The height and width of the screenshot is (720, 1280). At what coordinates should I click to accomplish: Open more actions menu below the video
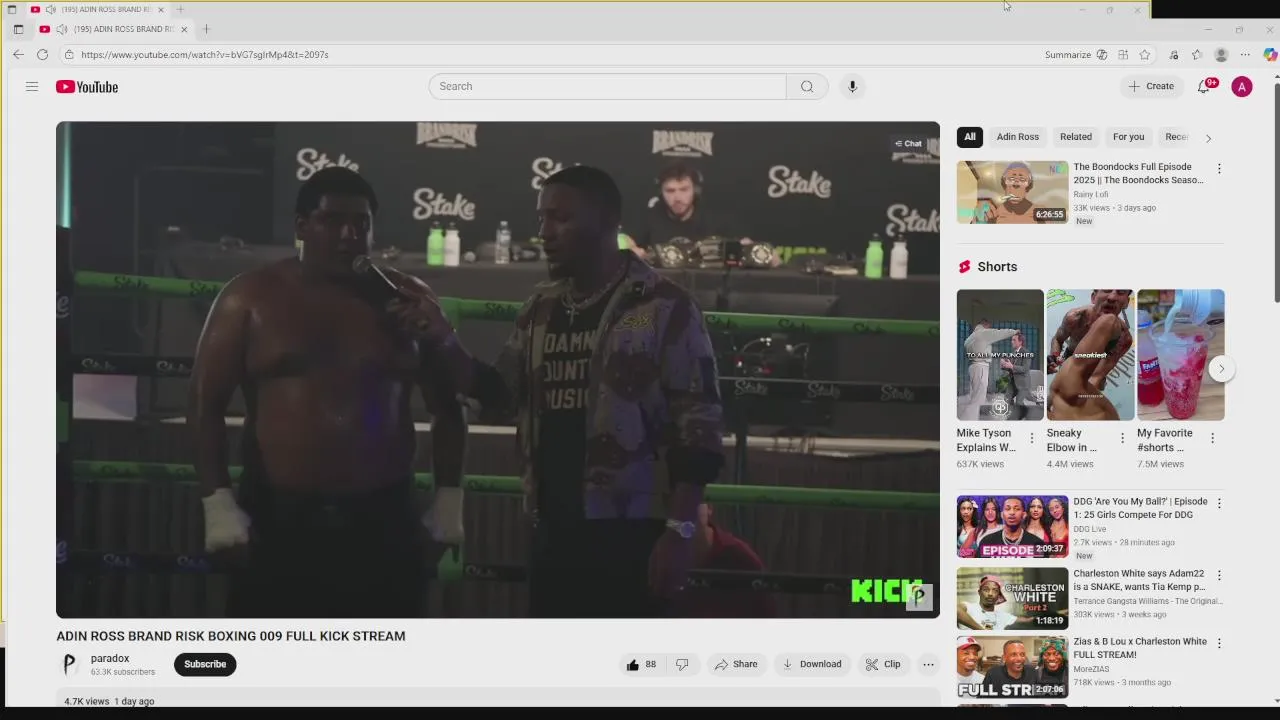pos(928,664)
